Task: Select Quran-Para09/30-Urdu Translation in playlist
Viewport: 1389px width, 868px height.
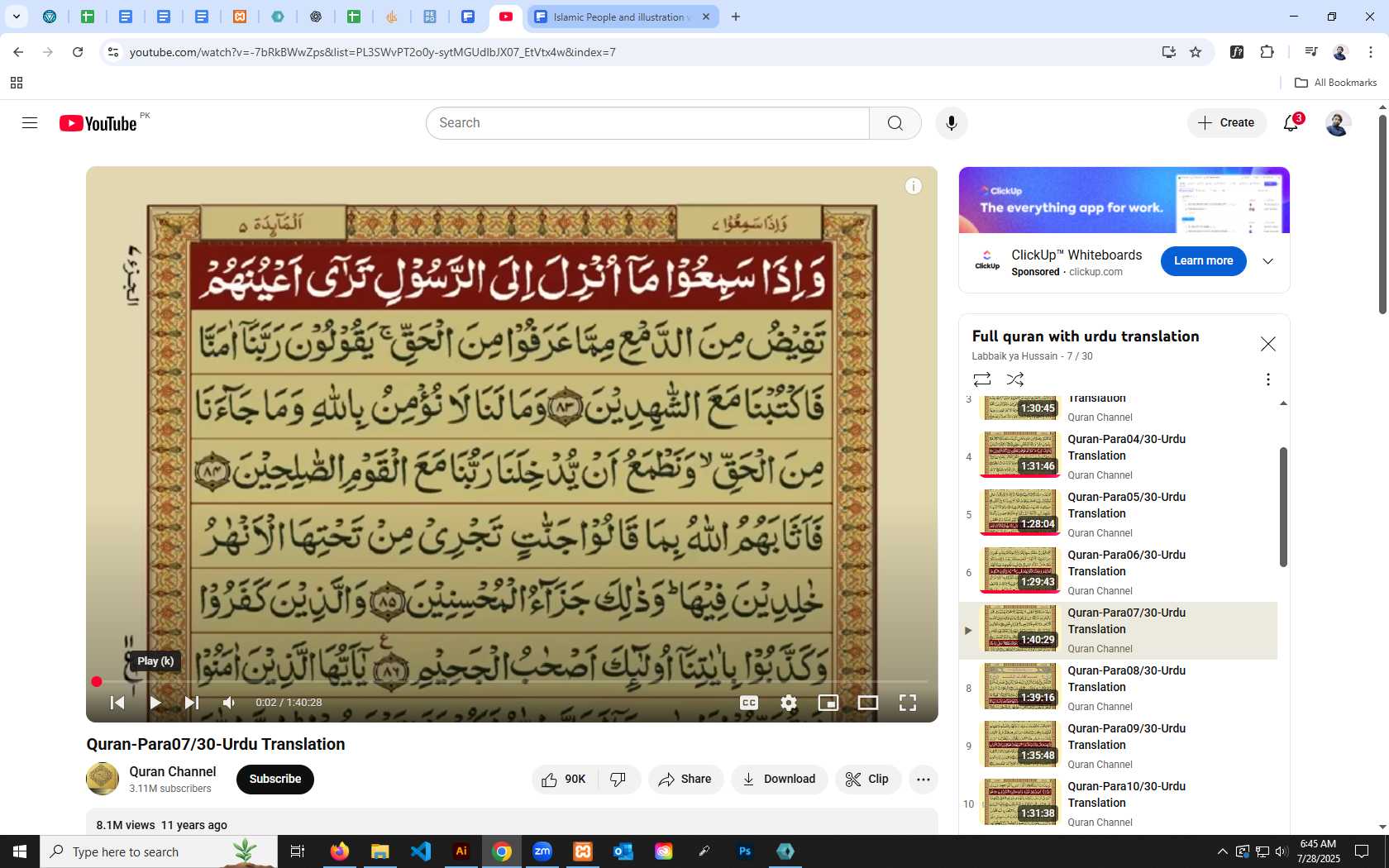Action: 1118,746
